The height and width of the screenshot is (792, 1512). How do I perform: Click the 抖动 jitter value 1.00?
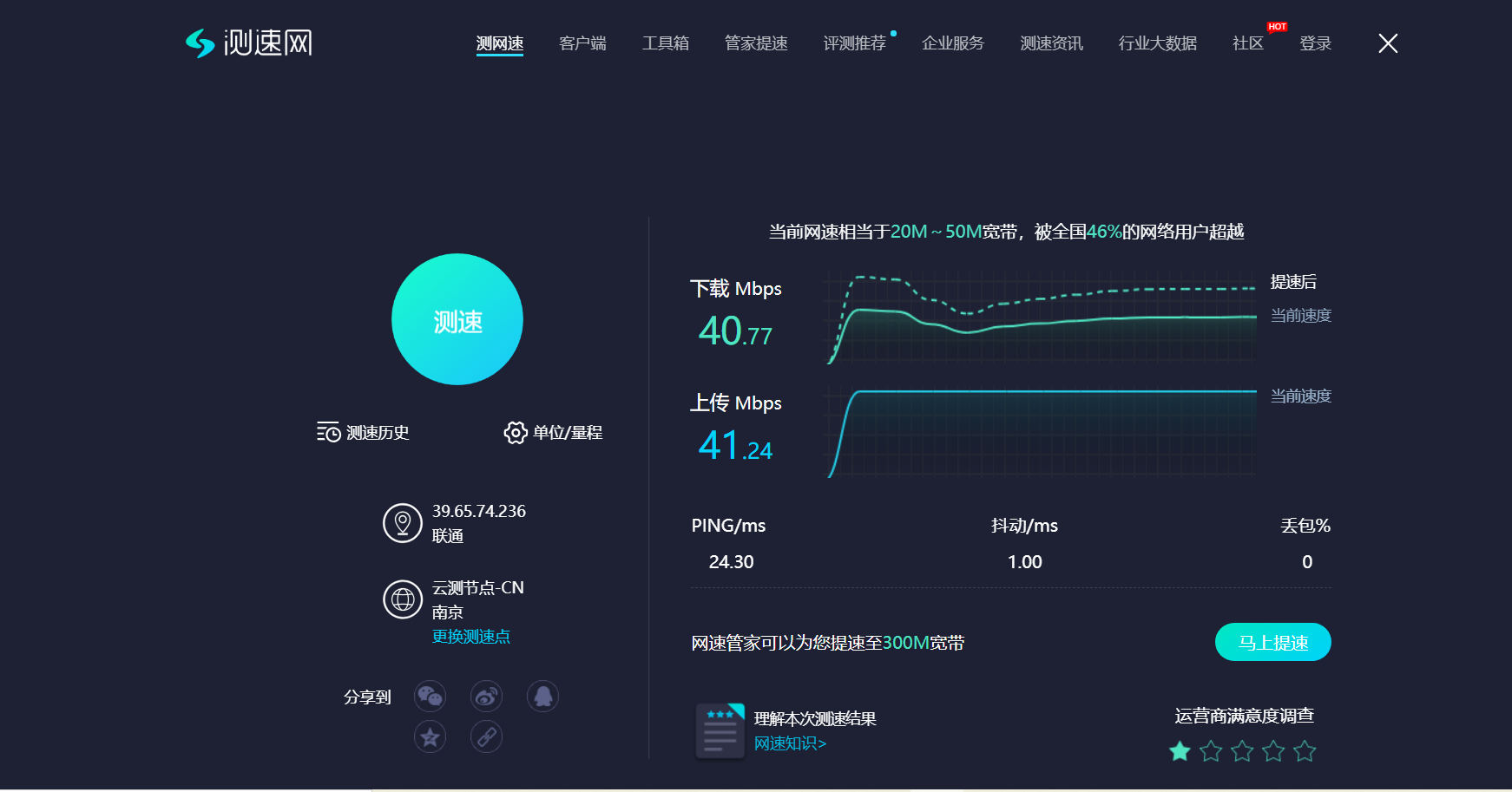coord(1025,562)
